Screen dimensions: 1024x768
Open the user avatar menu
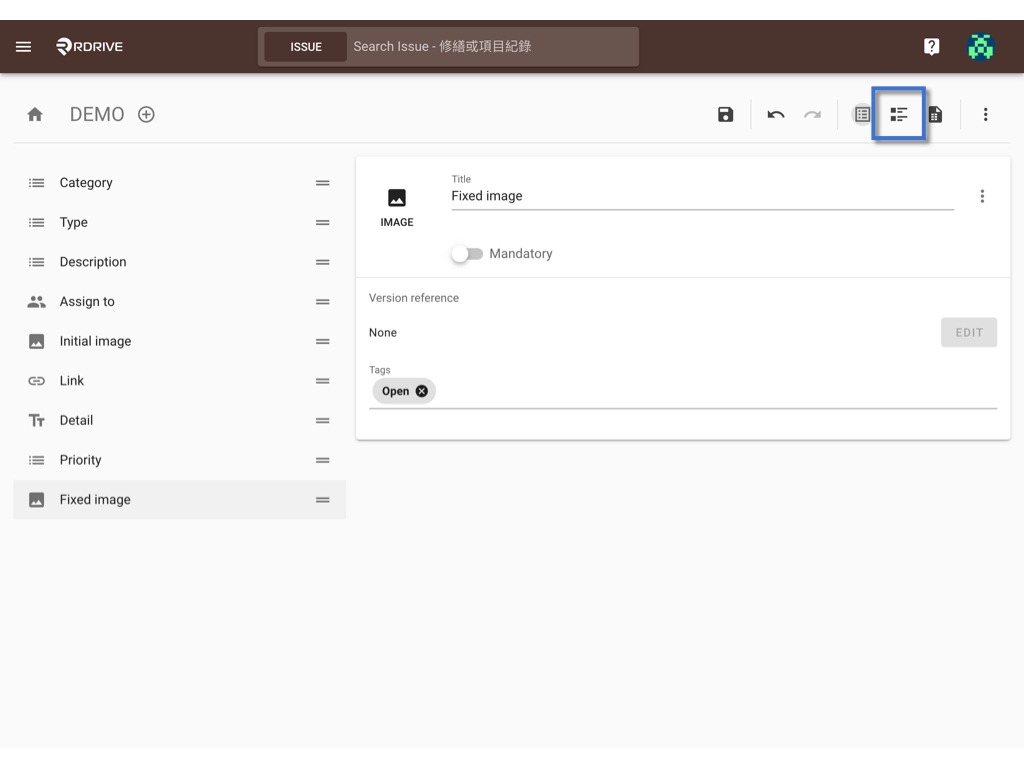point(980,46)
